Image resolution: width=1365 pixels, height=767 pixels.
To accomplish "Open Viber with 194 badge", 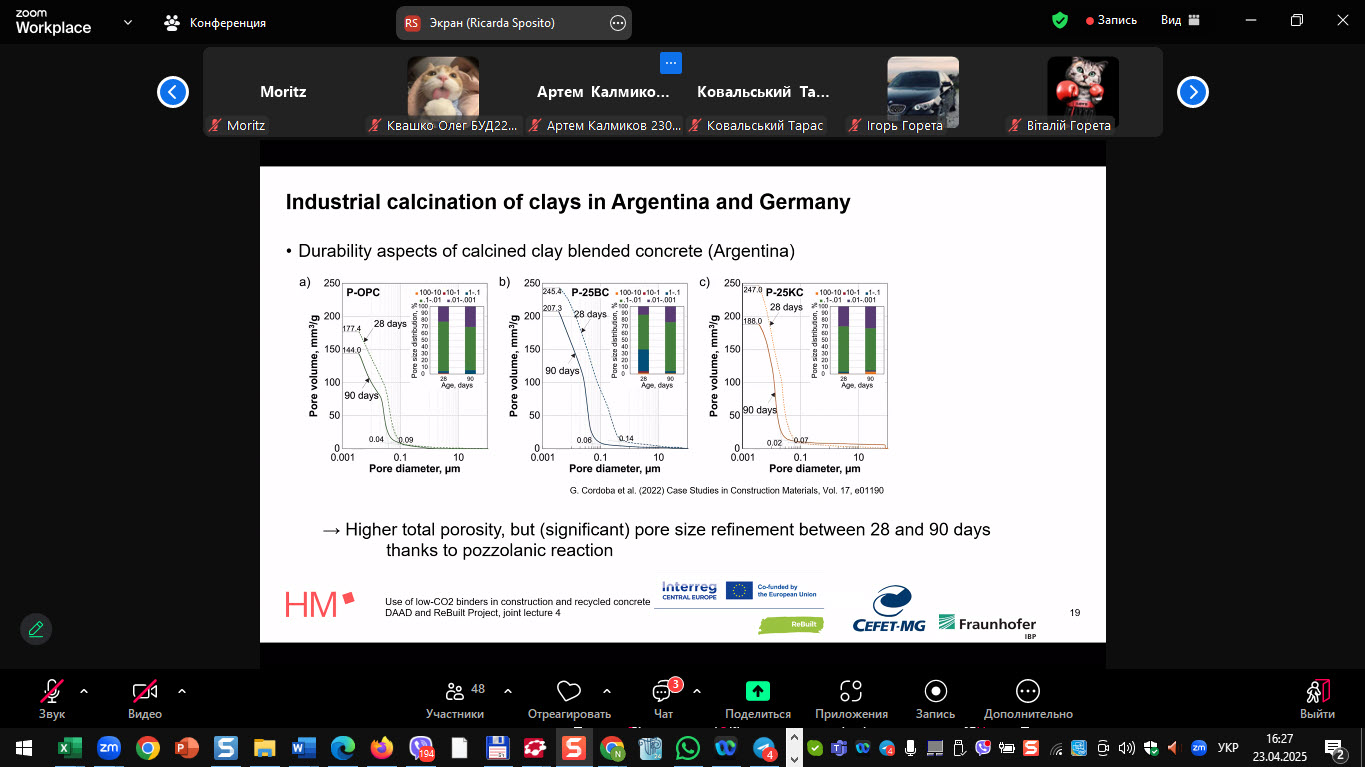I will click(421, 748).
